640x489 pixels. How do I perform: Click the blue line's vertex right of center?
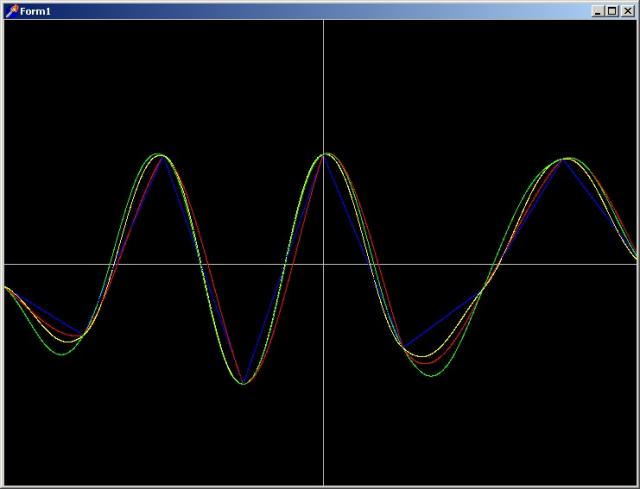pyautogui.click(x=404, y=346)
